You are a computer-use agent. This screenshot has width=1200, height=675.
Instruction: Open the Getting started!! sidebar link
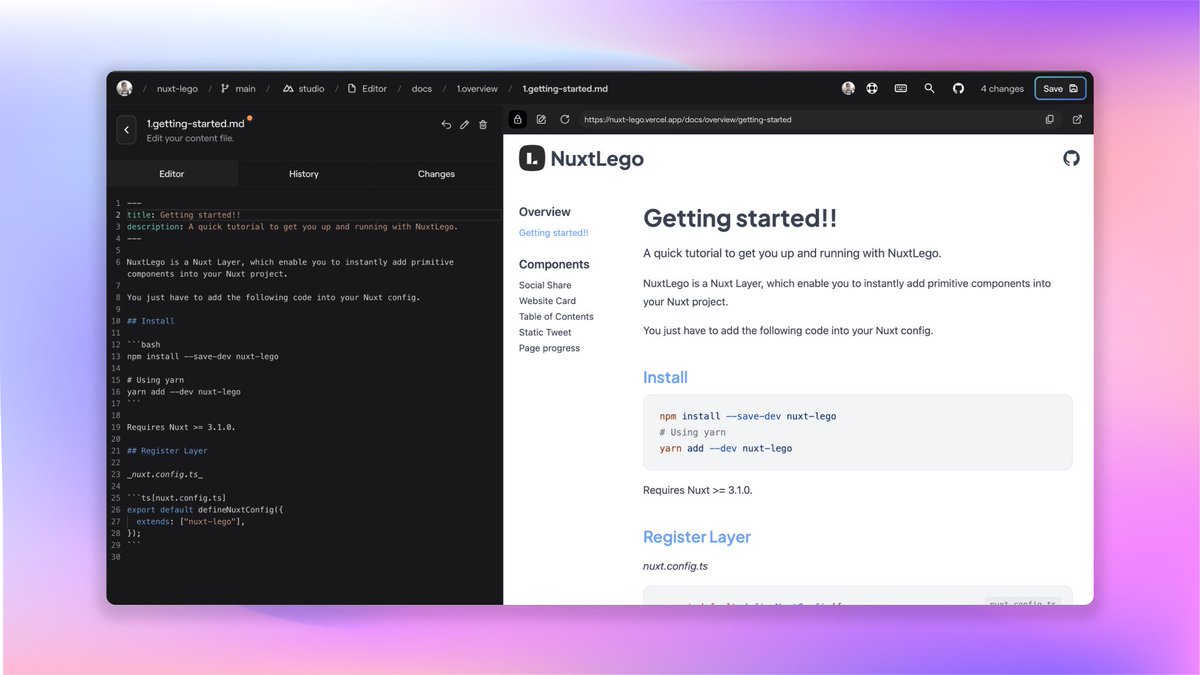554,233
